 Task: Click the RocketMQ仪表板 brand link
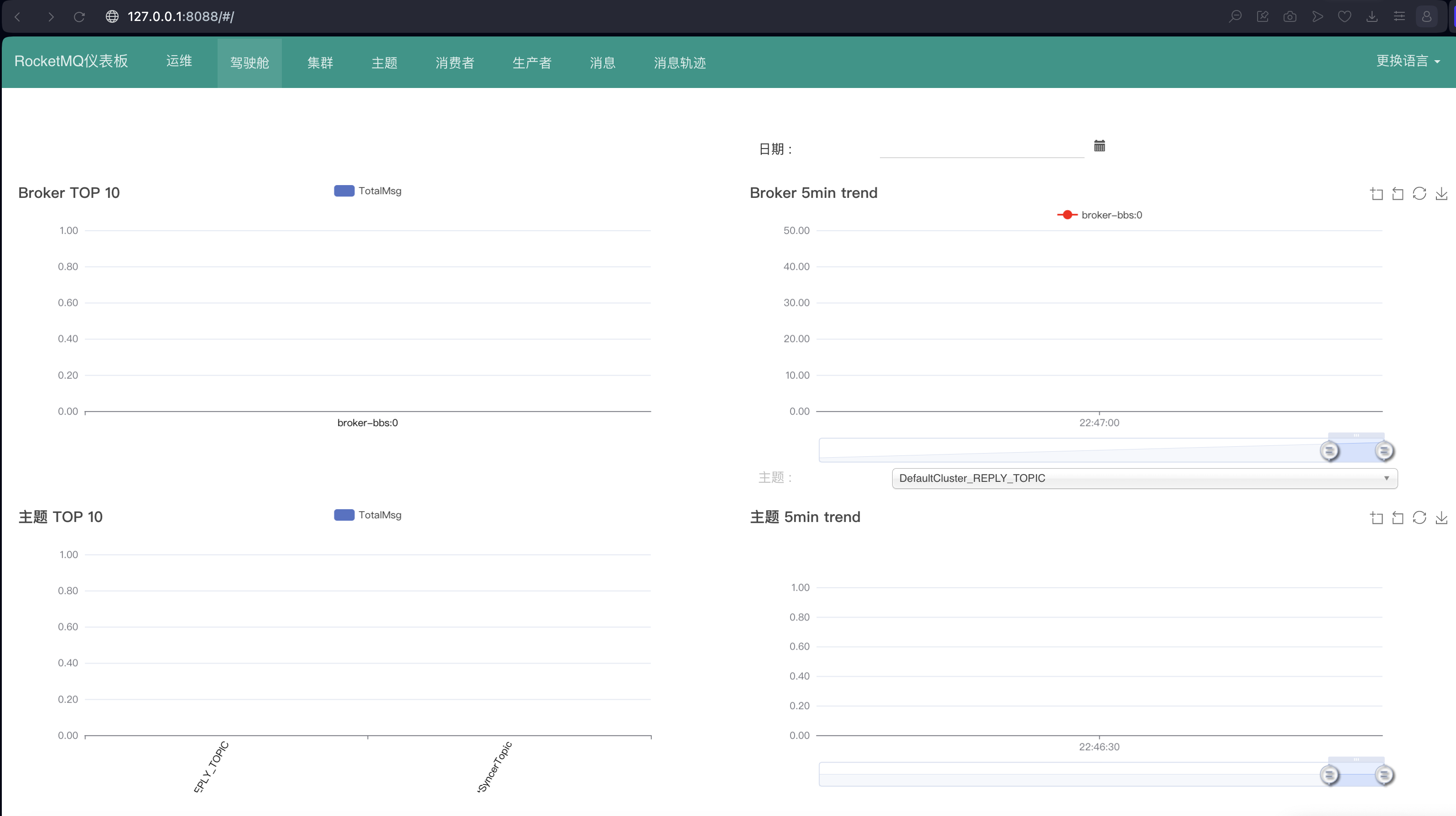click(71, 61)
